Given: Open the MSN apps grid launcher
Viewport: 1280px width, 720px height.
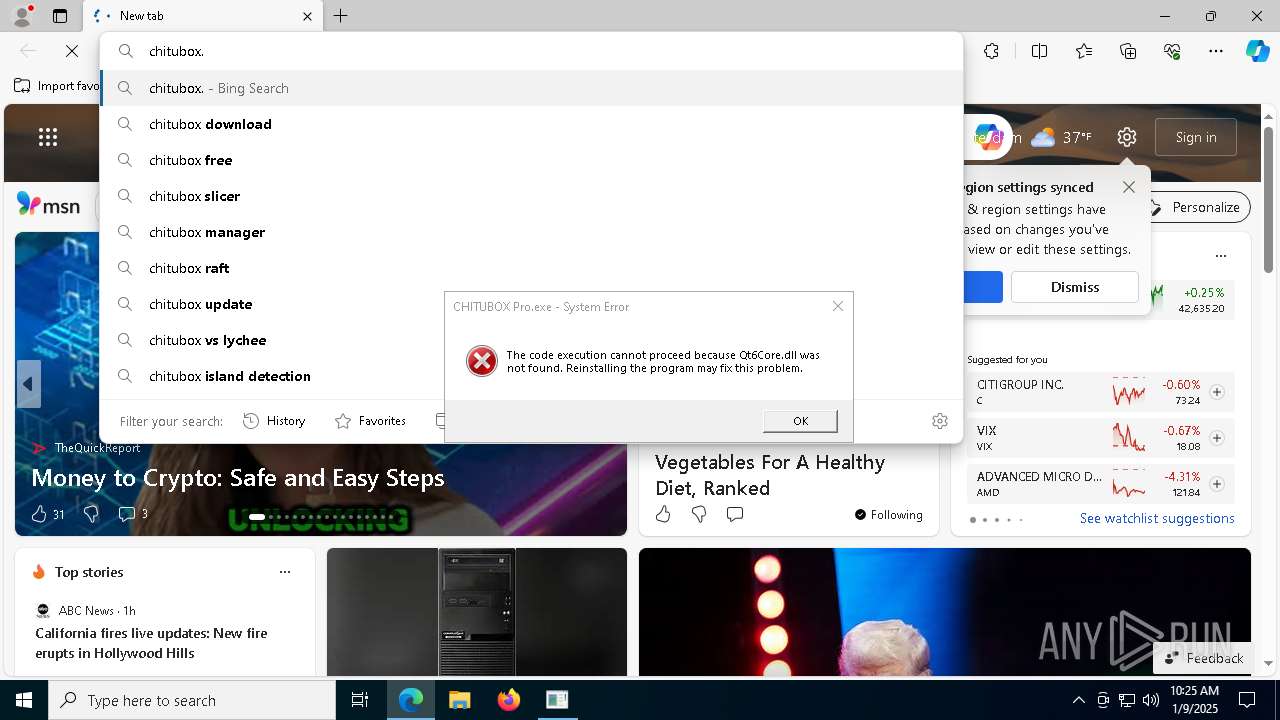Looking at the screenshot, I should (x=48, y=137).
